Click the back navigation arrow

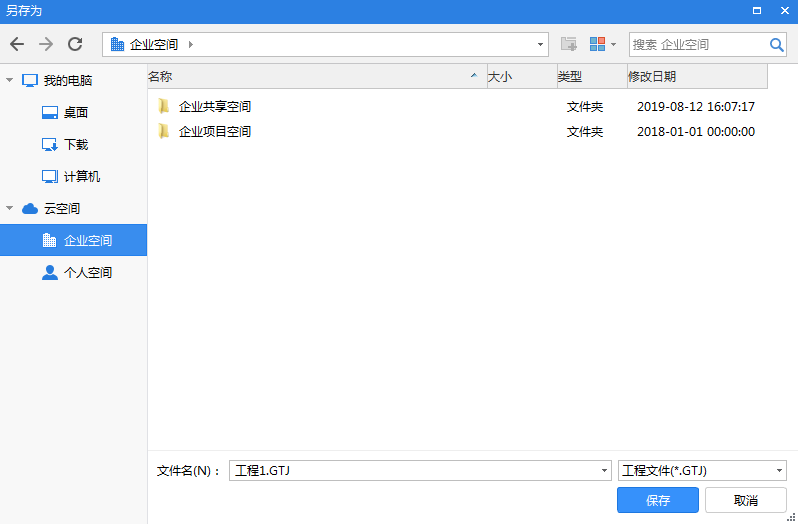click(x=16, y=44)
